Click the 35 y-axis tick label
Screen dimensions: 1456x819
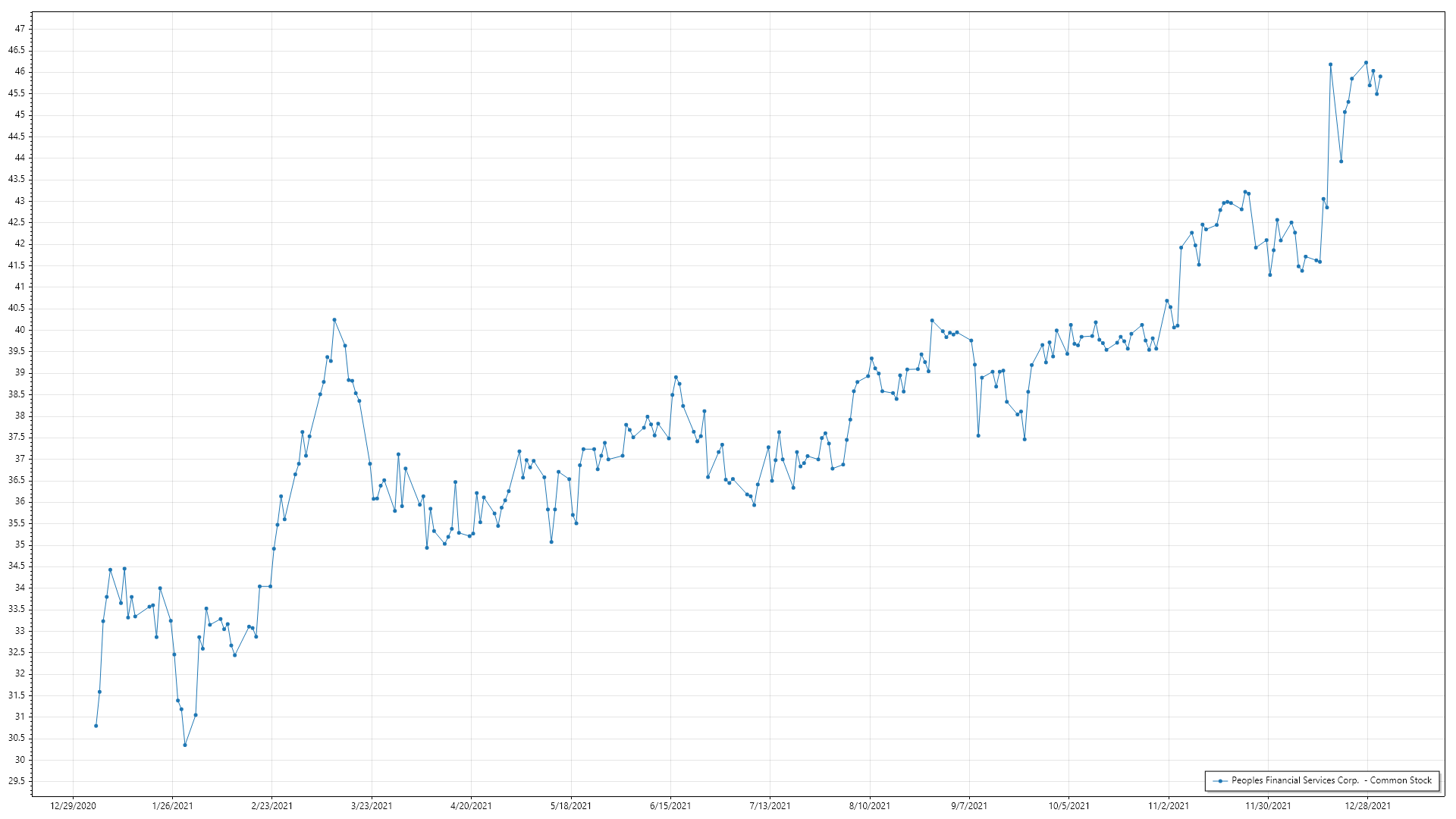click(20, 544)
